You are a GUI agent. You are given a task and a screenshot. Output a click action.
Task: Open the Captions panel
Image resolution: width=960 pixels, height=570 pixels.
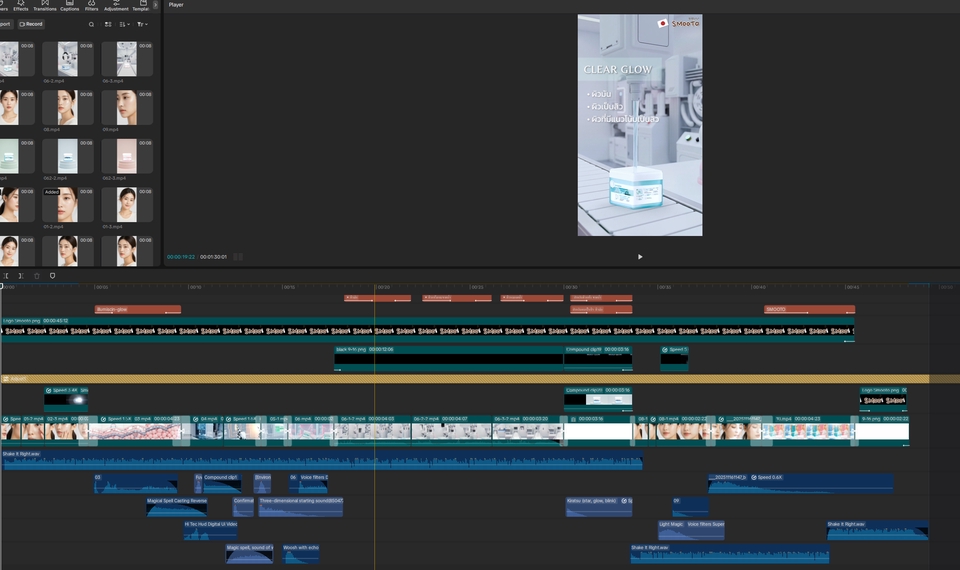[69, 6]
